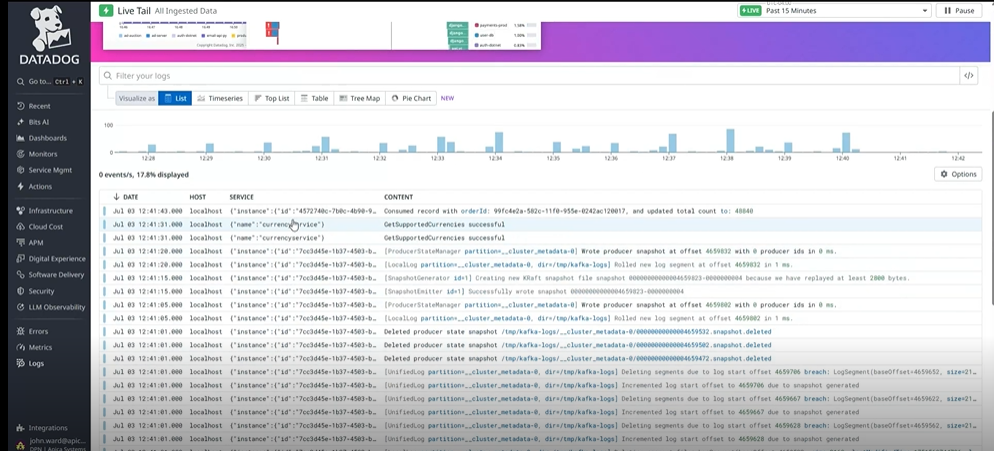Switch visualization to List view
This screenshot has width=994, height=451.
[x=175, y=99]
